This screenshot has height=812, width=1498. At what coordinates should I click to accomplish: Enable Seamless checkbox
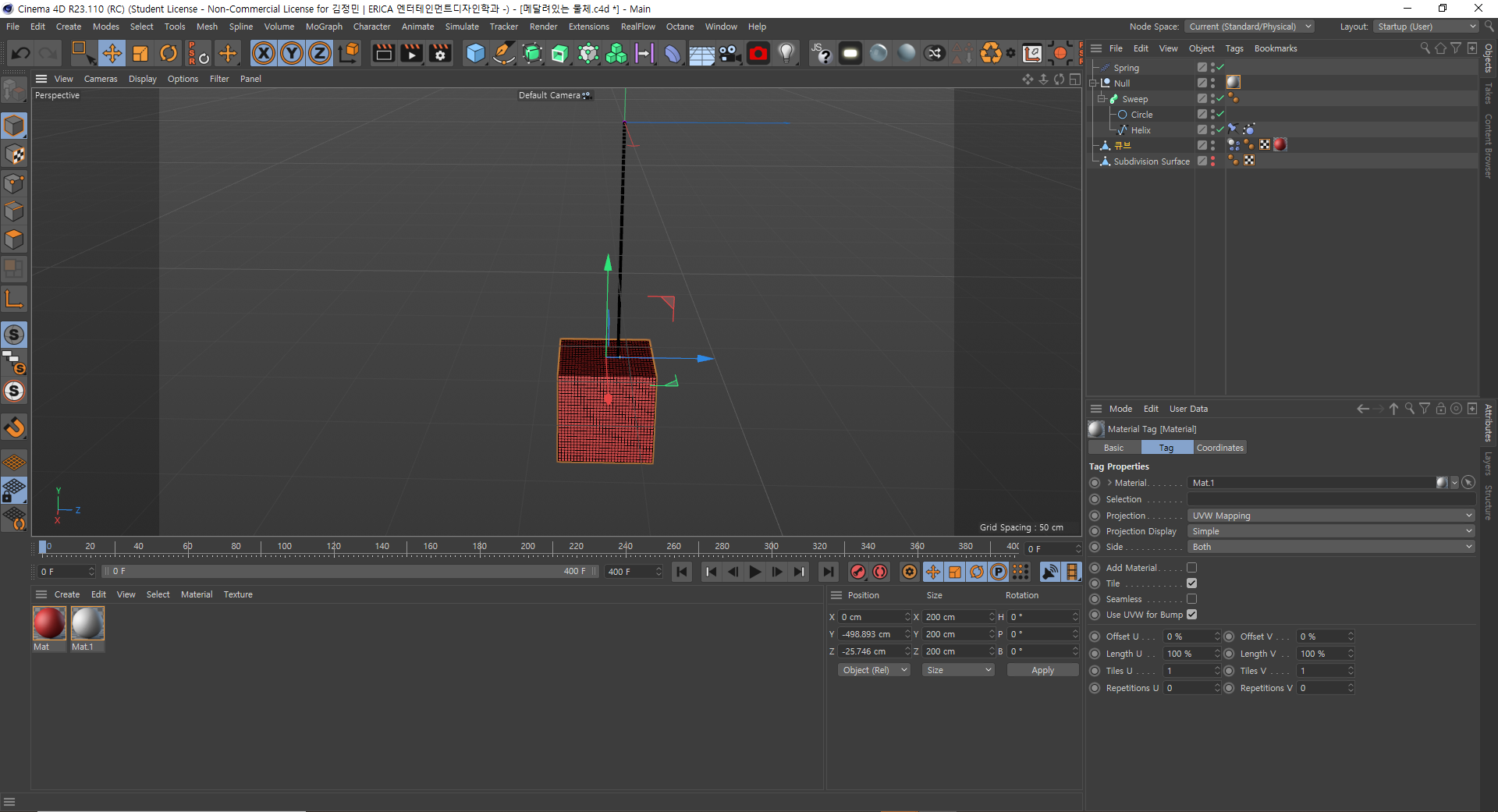tap(1191, 599)
